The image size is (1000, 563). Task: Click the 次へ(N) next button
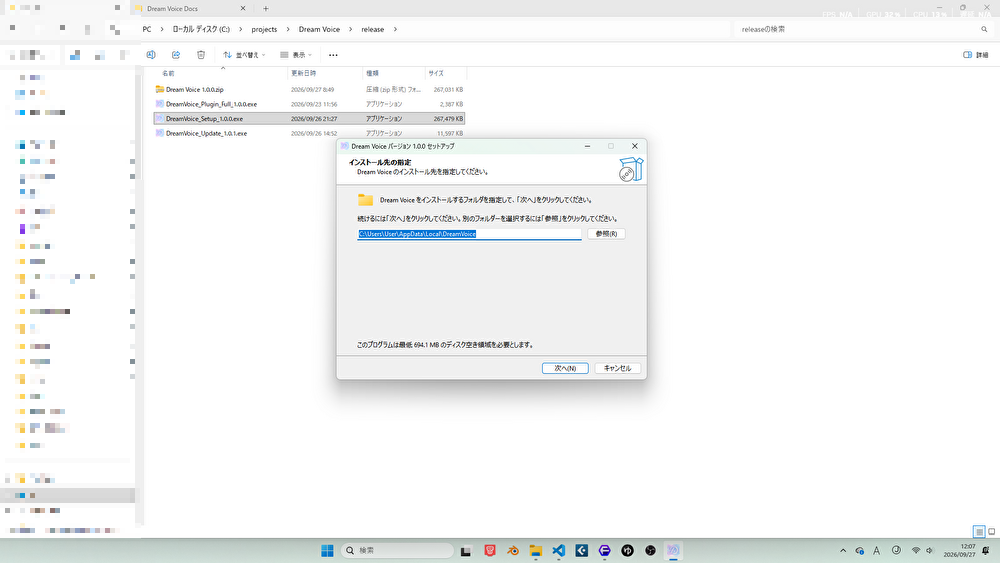565,368
